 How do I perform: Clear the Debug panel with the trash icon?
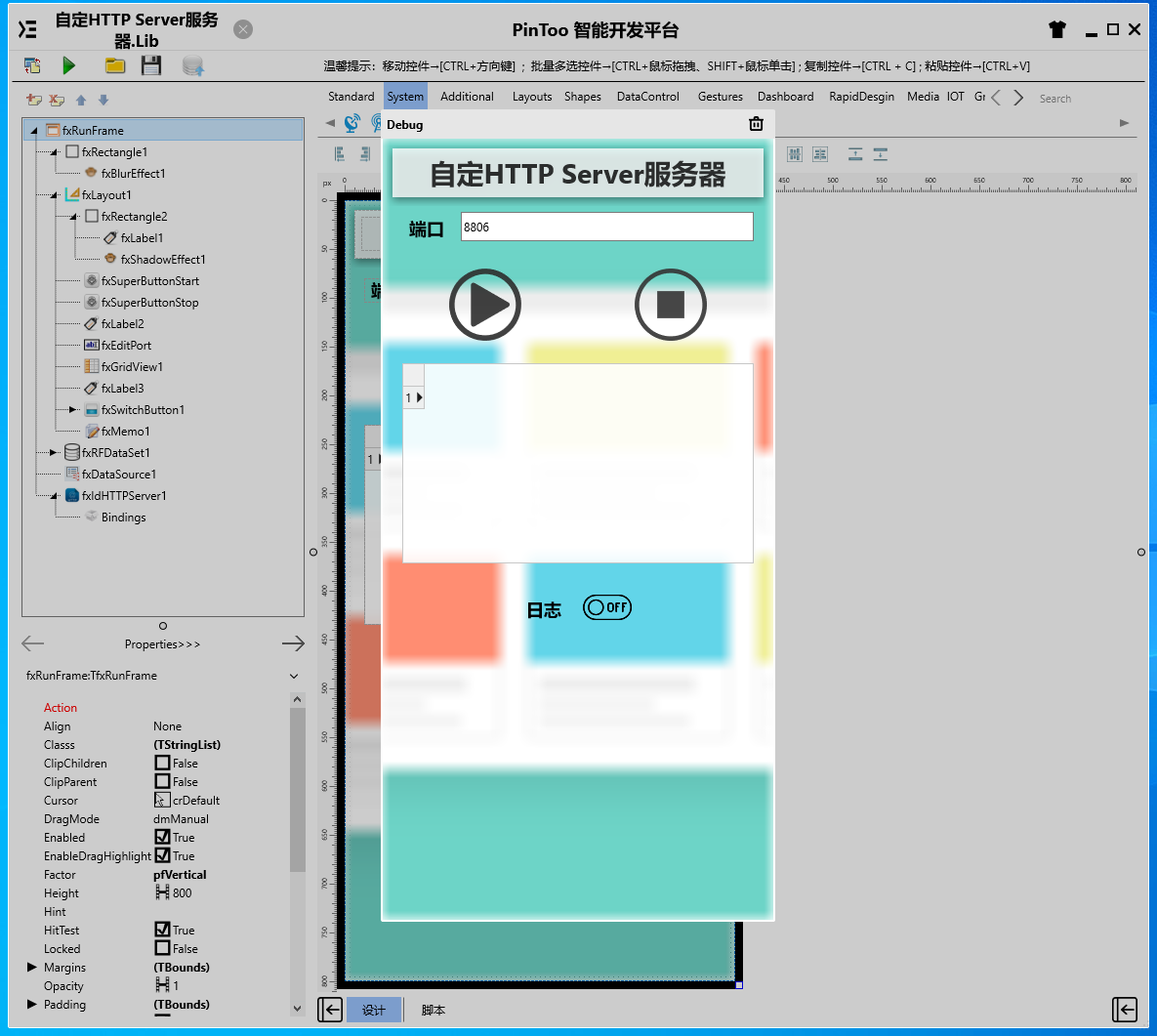coord(757,124)
